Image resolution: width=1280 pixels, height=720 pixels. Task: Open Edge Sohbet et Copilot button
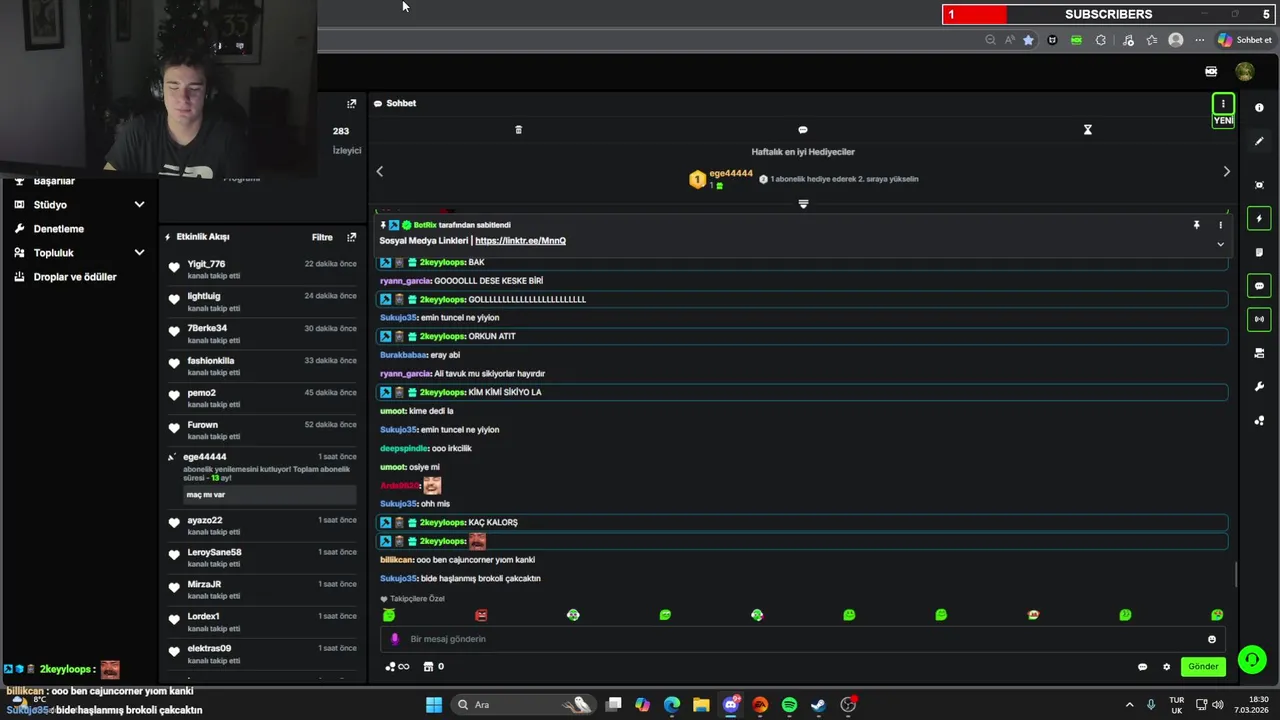pos(1245,40)
